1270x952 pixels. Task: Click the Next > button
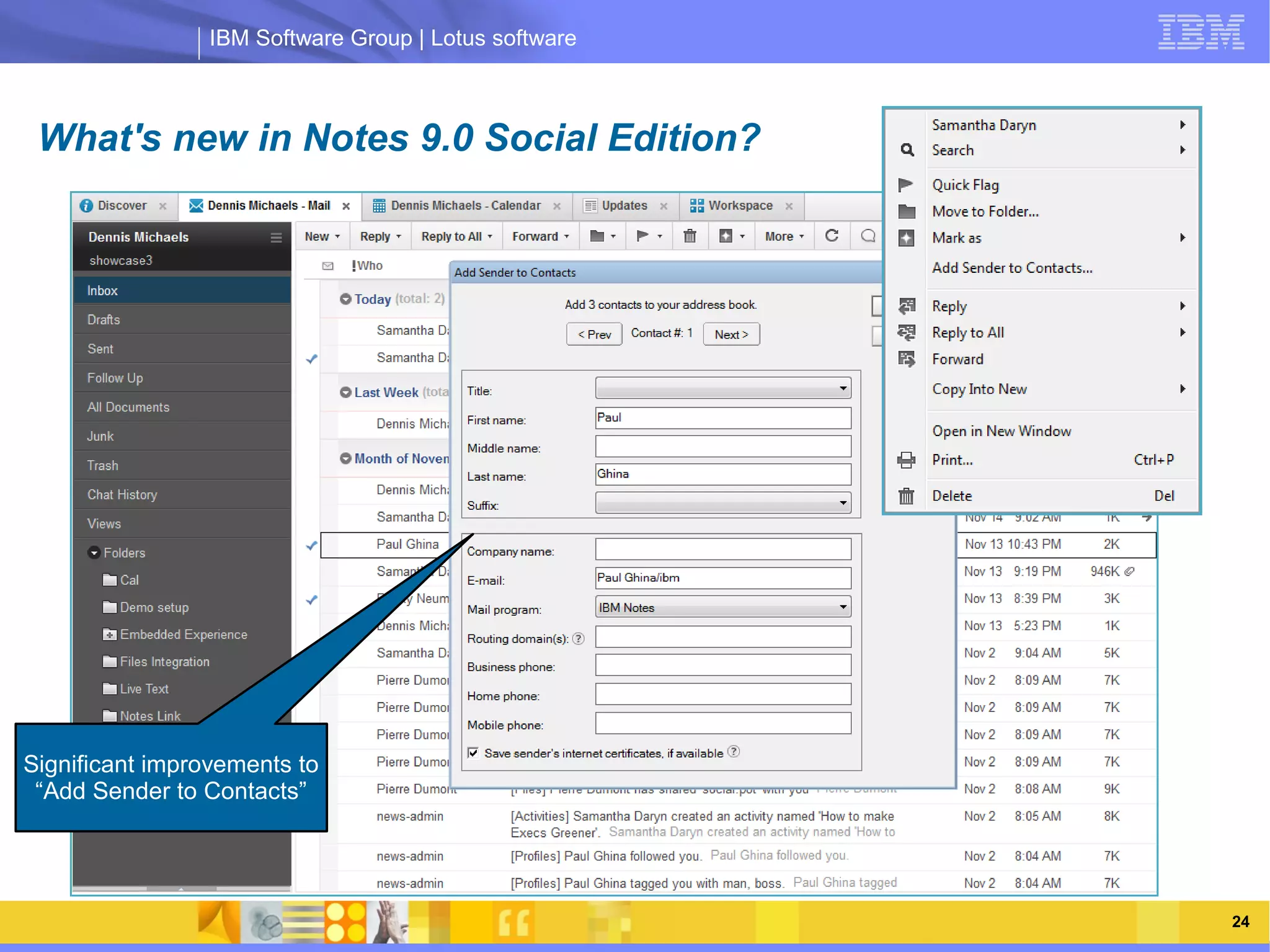731,334
